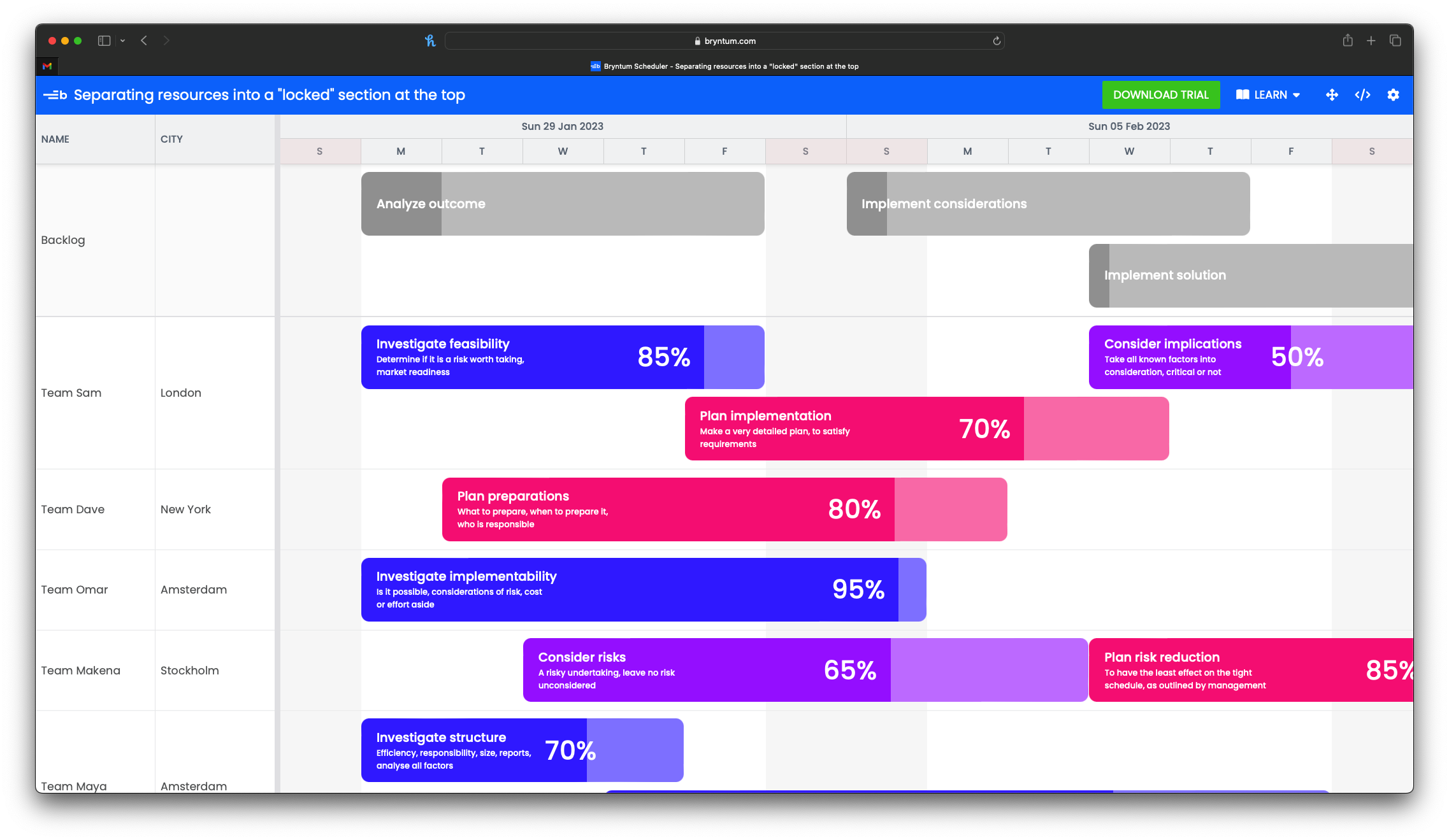Click the Safari sidebar toggle icon

tap(104, 41)
